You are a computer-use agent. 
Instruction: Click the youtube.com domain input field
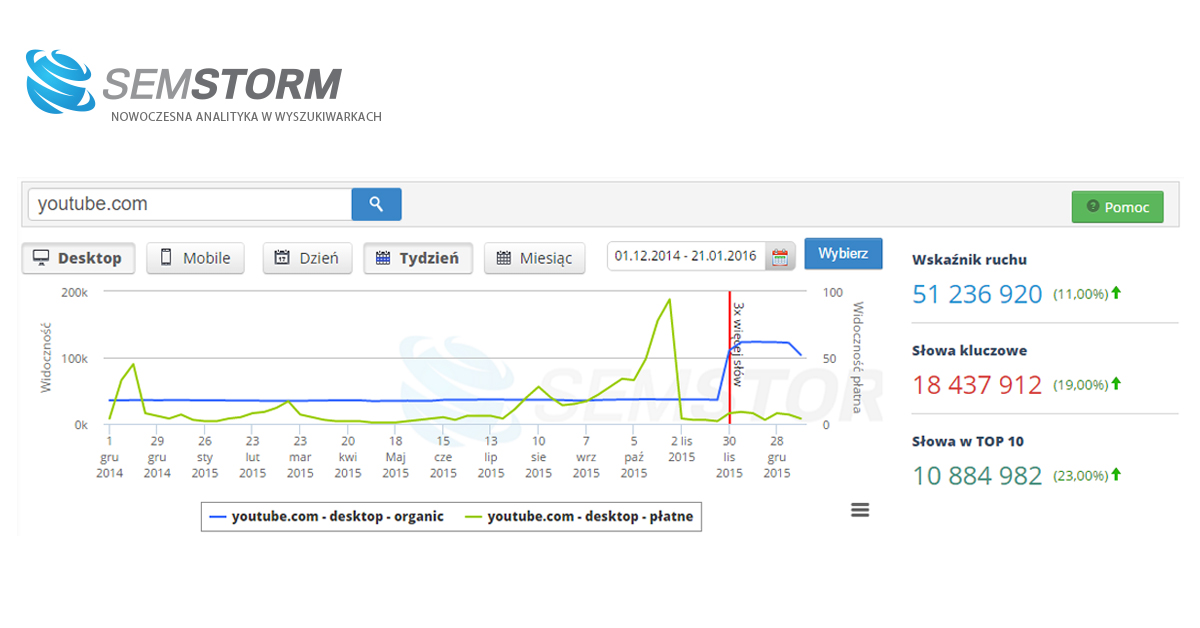(x=190, y=204)
